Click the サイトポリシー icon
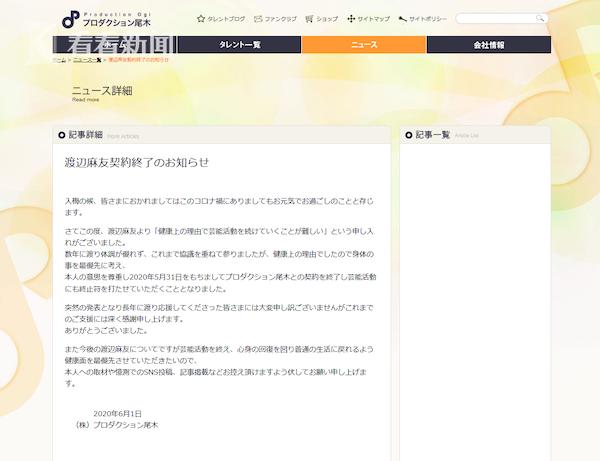Screen dimensions: 600x461 [403, 19]
